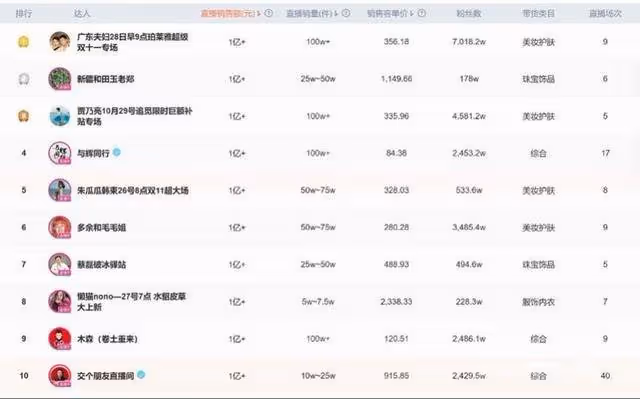Click rank number 4 in 排行 column

point(24,153)
